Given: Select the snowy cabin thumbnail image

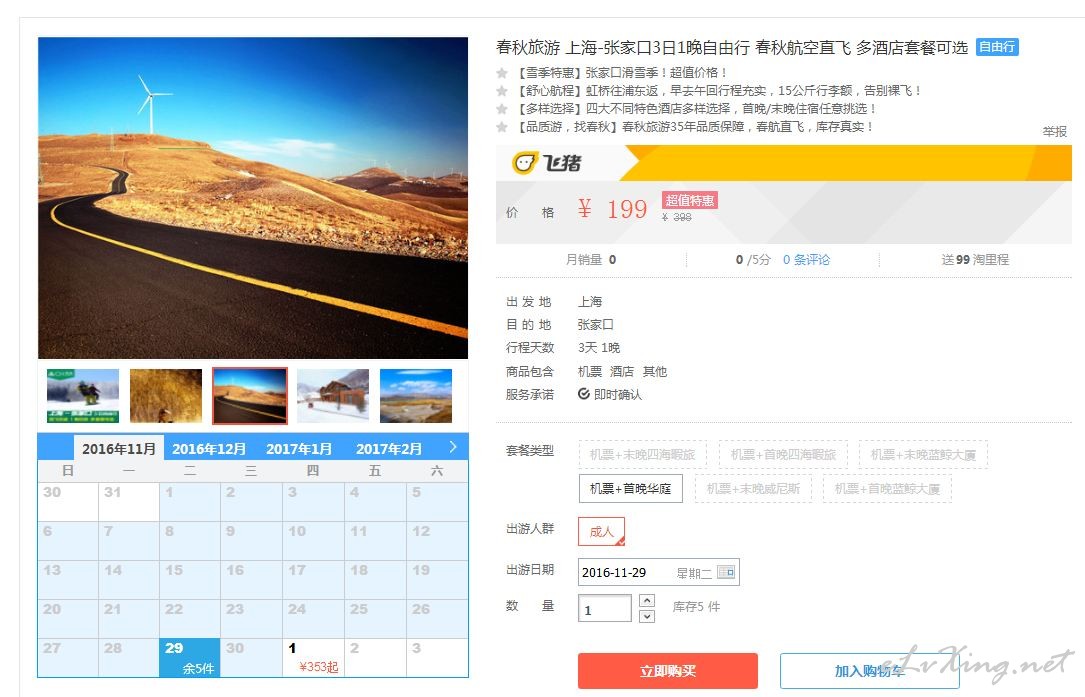Looking at the screenshot, I should tap(333, 396).
